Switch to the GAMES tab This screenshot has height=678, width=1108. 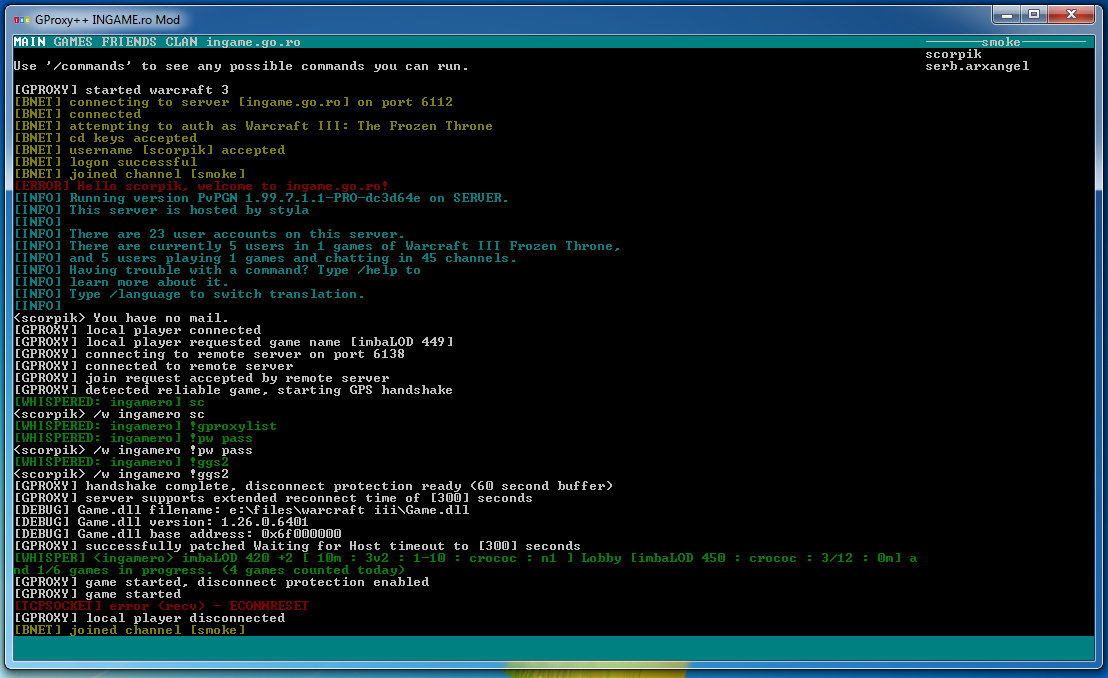point(73,42)
